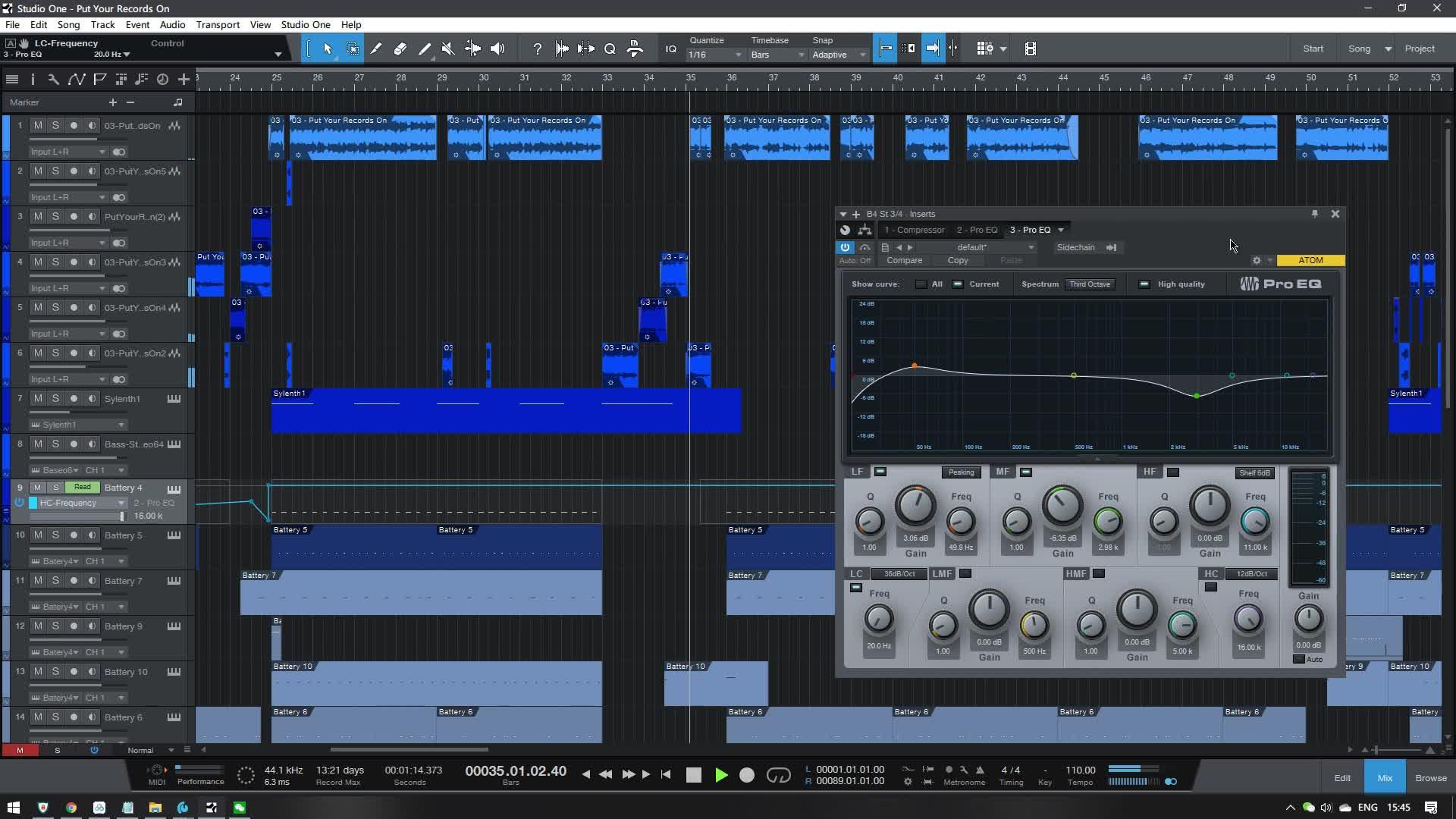Solo the Battery 5 track
Screen dimensions: 1456x819
[55, 535]
